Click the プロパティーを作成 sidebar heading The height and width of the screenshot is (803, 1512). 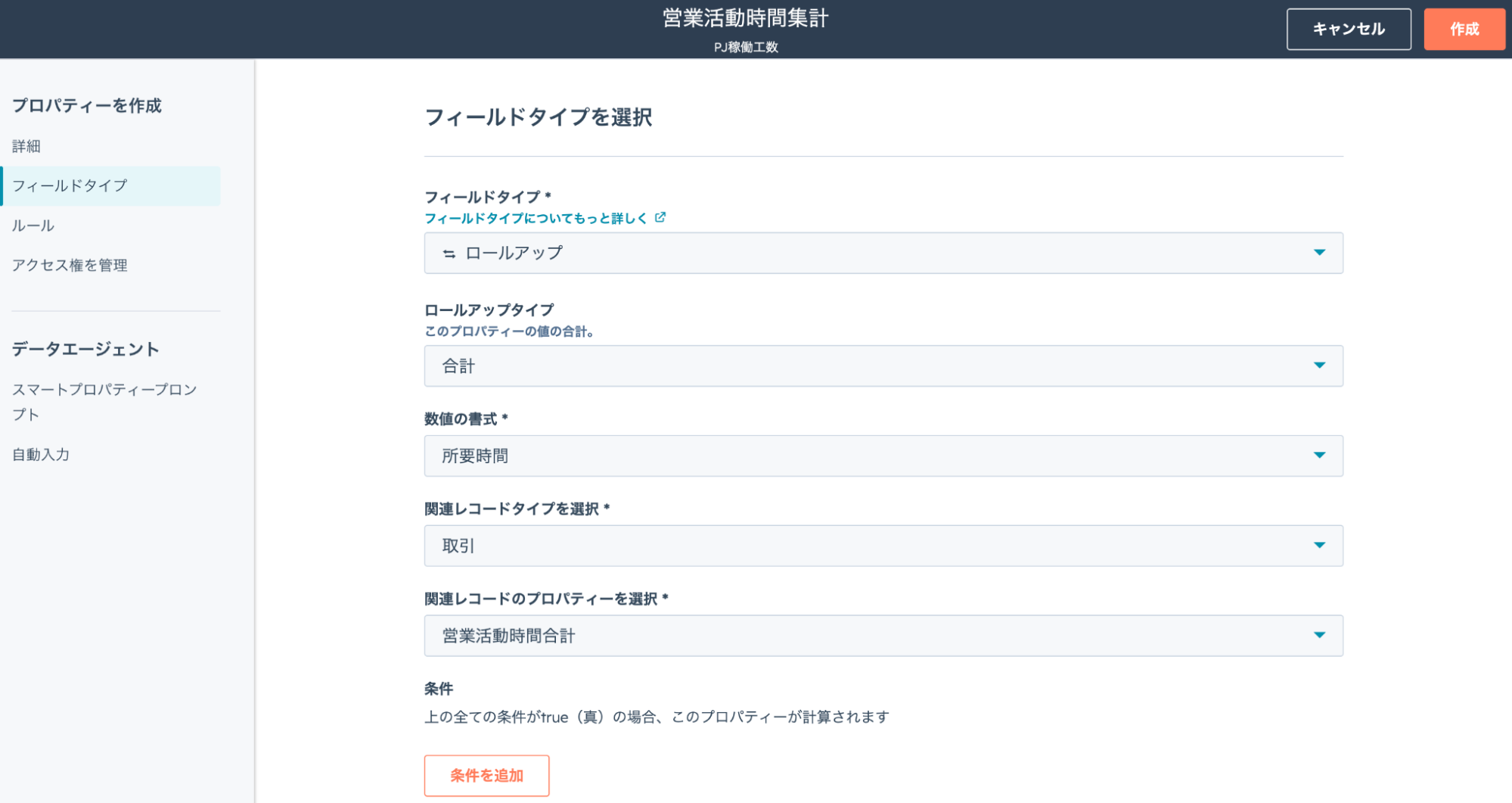point(87,105)
